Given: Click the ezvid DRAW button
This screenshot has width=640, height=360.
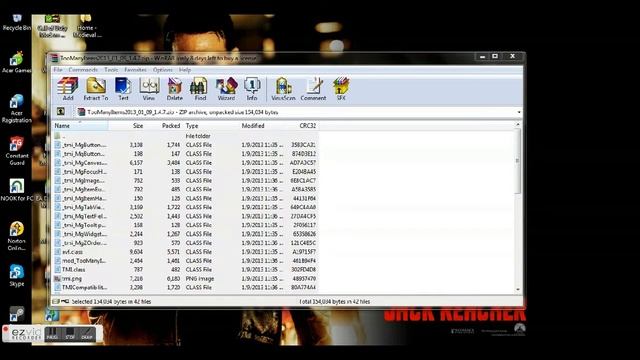Looking at the screenshot, I should [x=87, y=333].
